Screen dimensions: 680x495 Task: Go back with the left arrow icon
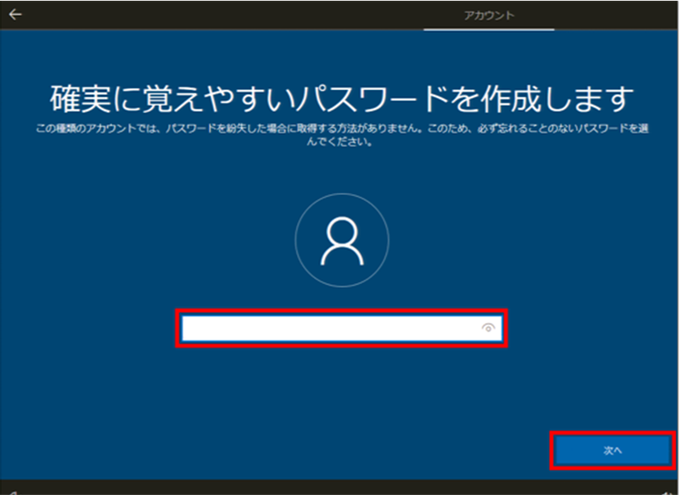[x=15, y=15]
